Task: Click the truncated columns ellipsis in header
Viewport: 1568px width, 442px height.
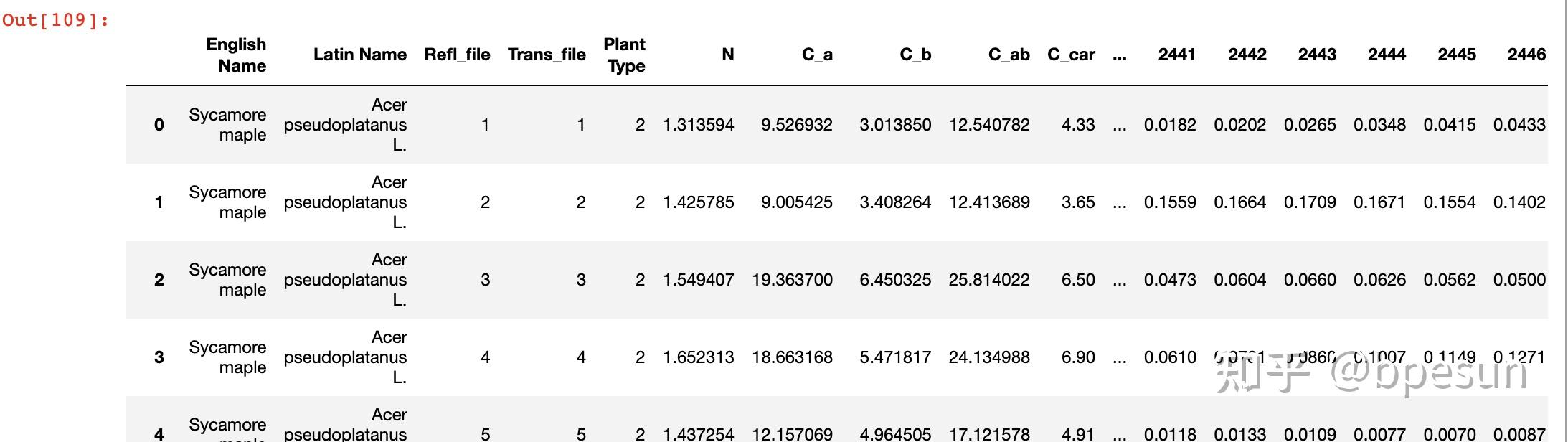Action: (x=1119, y=56)
